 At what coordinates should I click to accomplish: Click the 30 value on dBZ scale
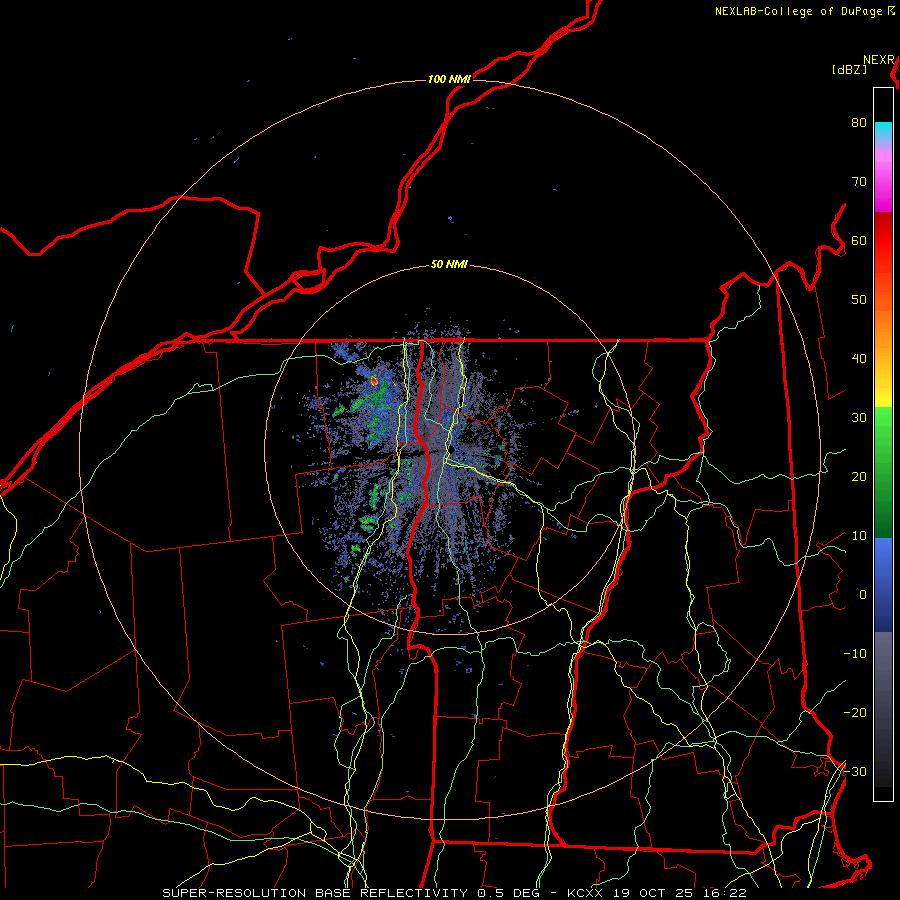pyautogui.click(x=859, y=417)
